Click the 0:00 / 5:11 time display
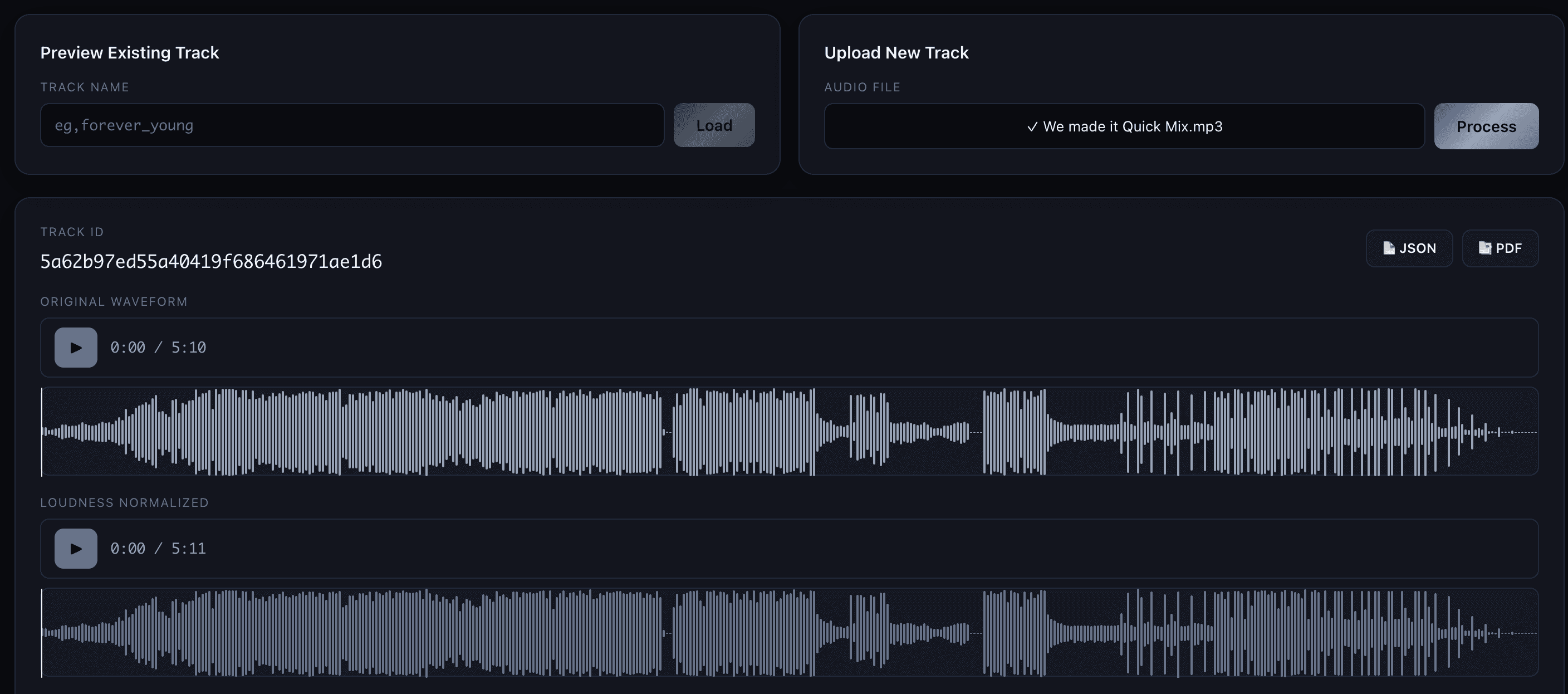Viewport: 1568px width, 694px height. click(x=158, y=549)
